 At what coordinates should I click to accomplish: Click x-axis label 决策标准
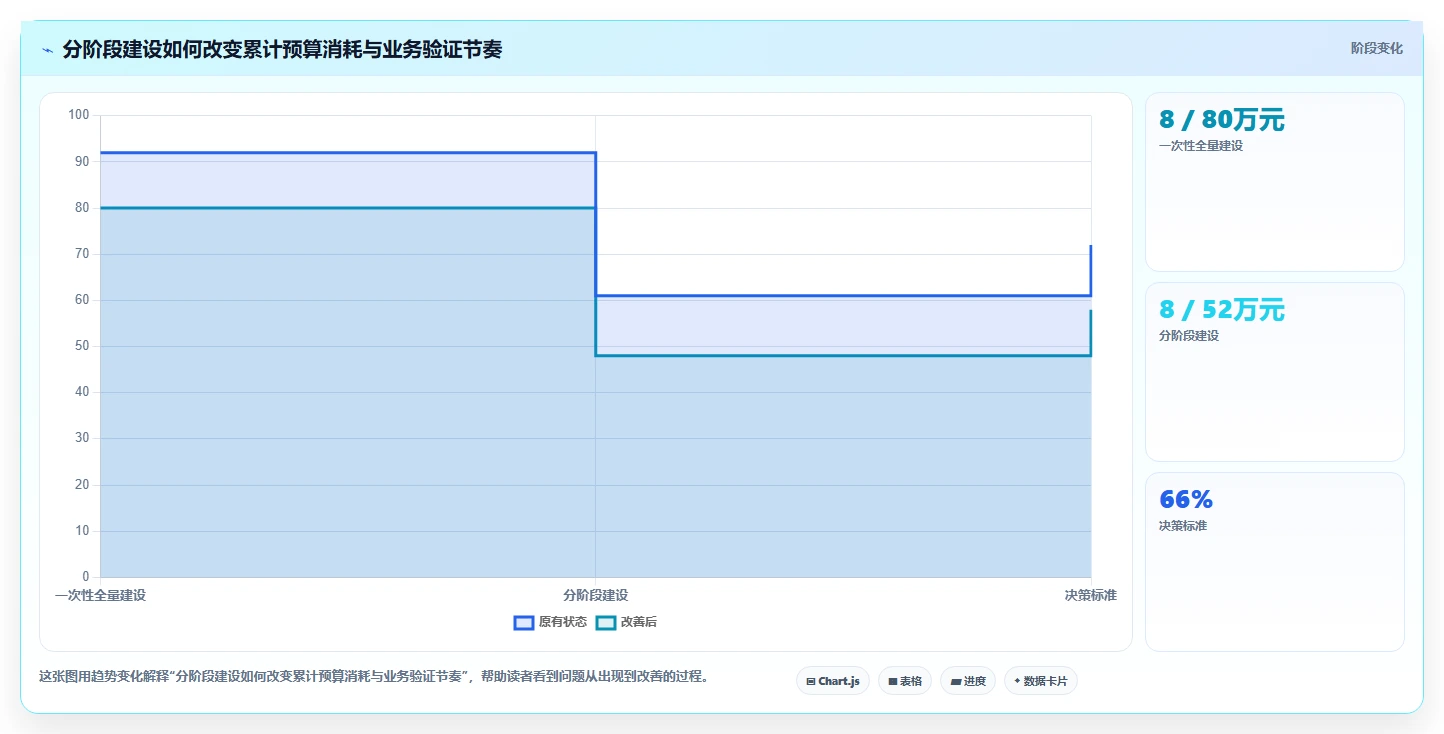(1090, 595)
